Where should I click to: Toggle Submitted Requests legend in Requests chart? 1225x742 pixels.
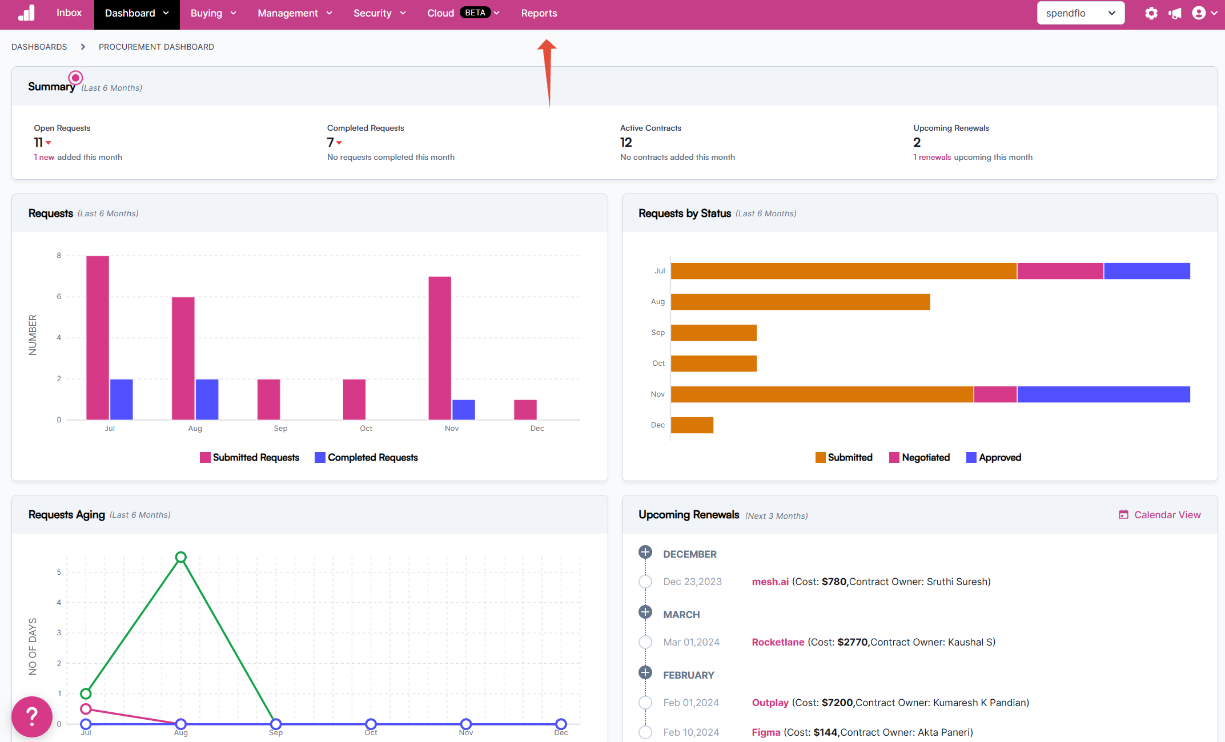click(250, 457)
